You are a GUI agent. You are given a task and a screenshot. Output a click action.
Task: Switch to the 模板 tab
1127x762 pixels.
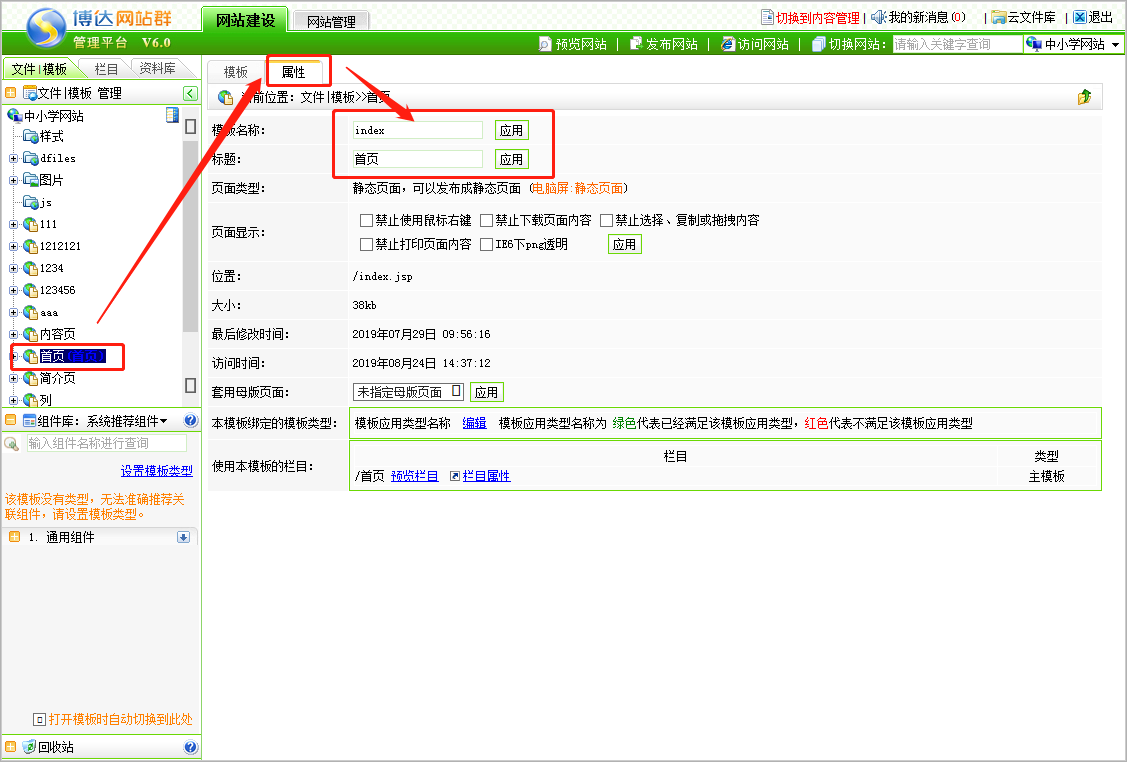coord(236,72)
